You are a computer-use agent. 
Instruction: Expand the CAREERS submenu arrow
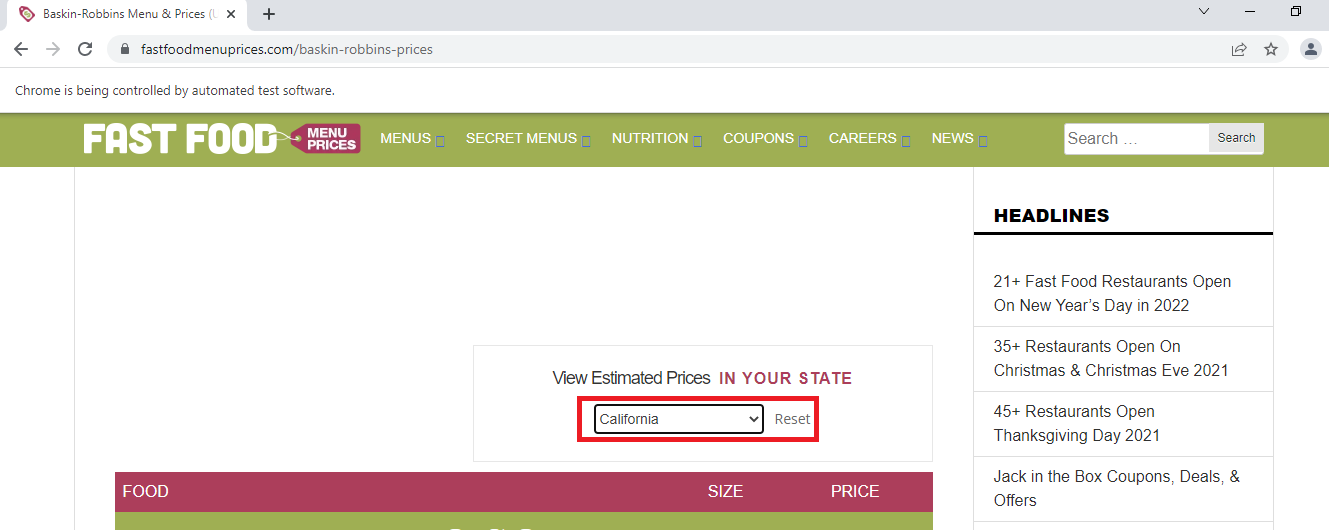click(x=906, y=141)
